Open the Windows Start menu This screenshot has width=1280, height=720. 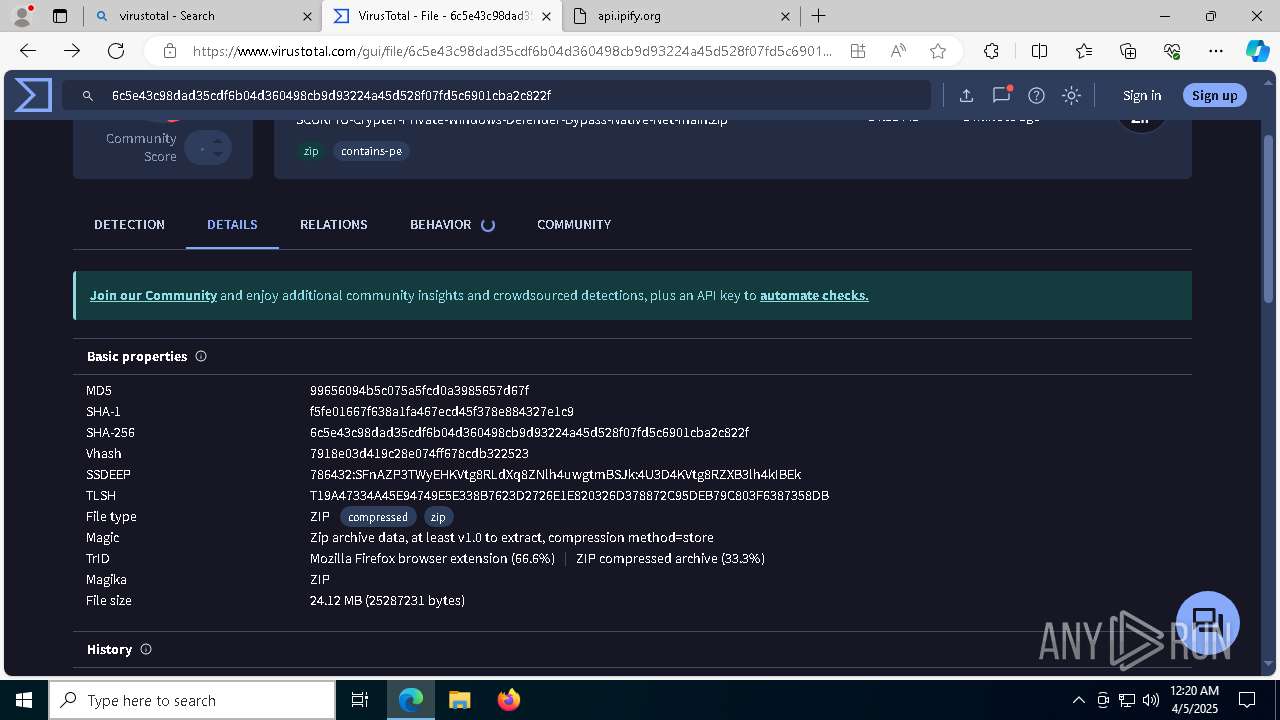click(x=23, y=700)
